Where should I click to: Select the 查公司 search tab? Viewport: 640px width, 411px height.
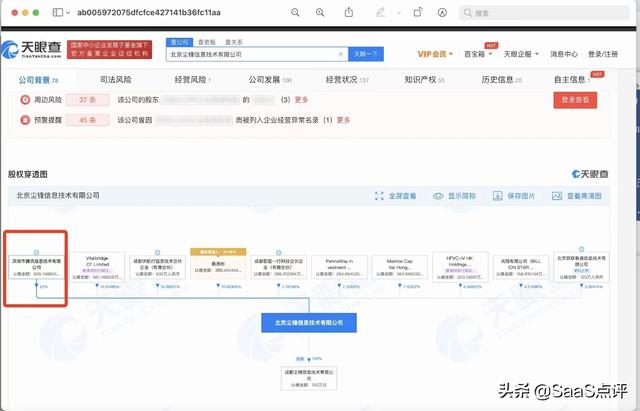tap(180, 42)
